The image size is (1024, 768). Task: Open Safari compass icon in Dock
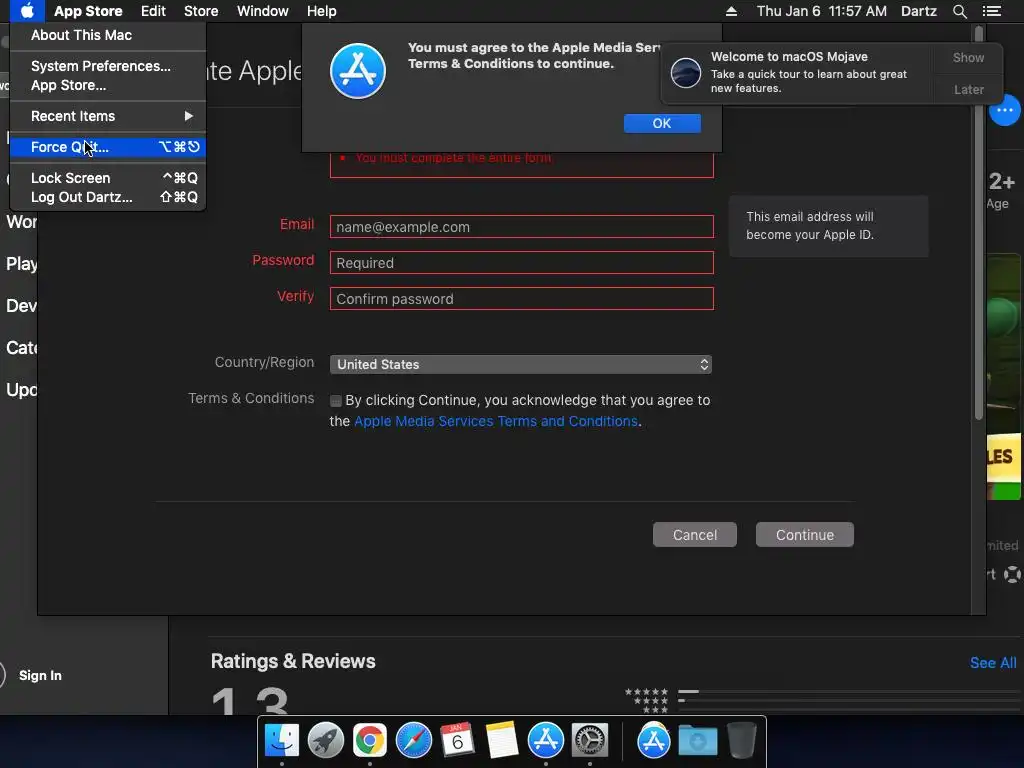pos(413,741)
